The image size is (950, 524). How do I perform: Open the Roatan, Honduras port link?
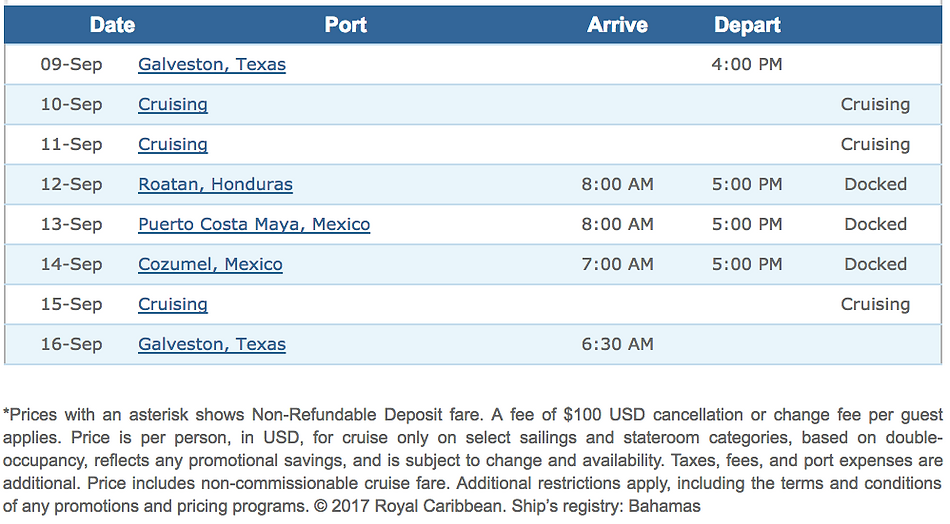tap(215, 184)
